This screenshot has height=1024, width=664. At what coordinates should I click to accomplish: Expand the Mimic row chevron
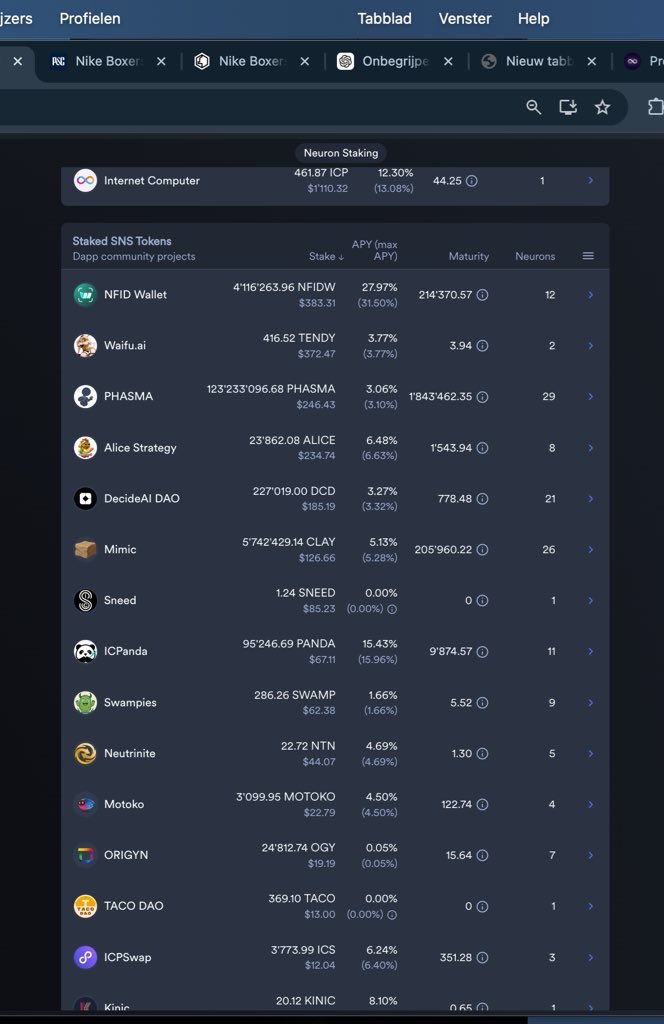pos(590,550)
